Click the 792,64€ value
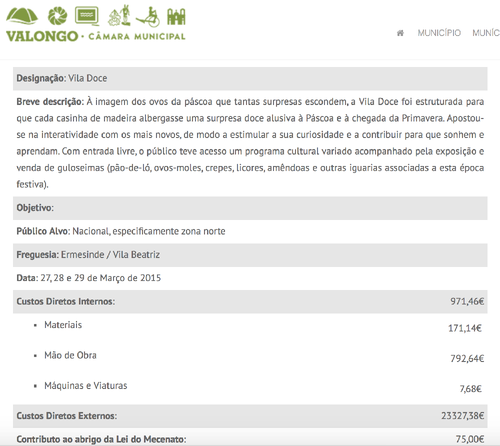The width and height of the screenshot is (500, 446). tap(467, 359)
